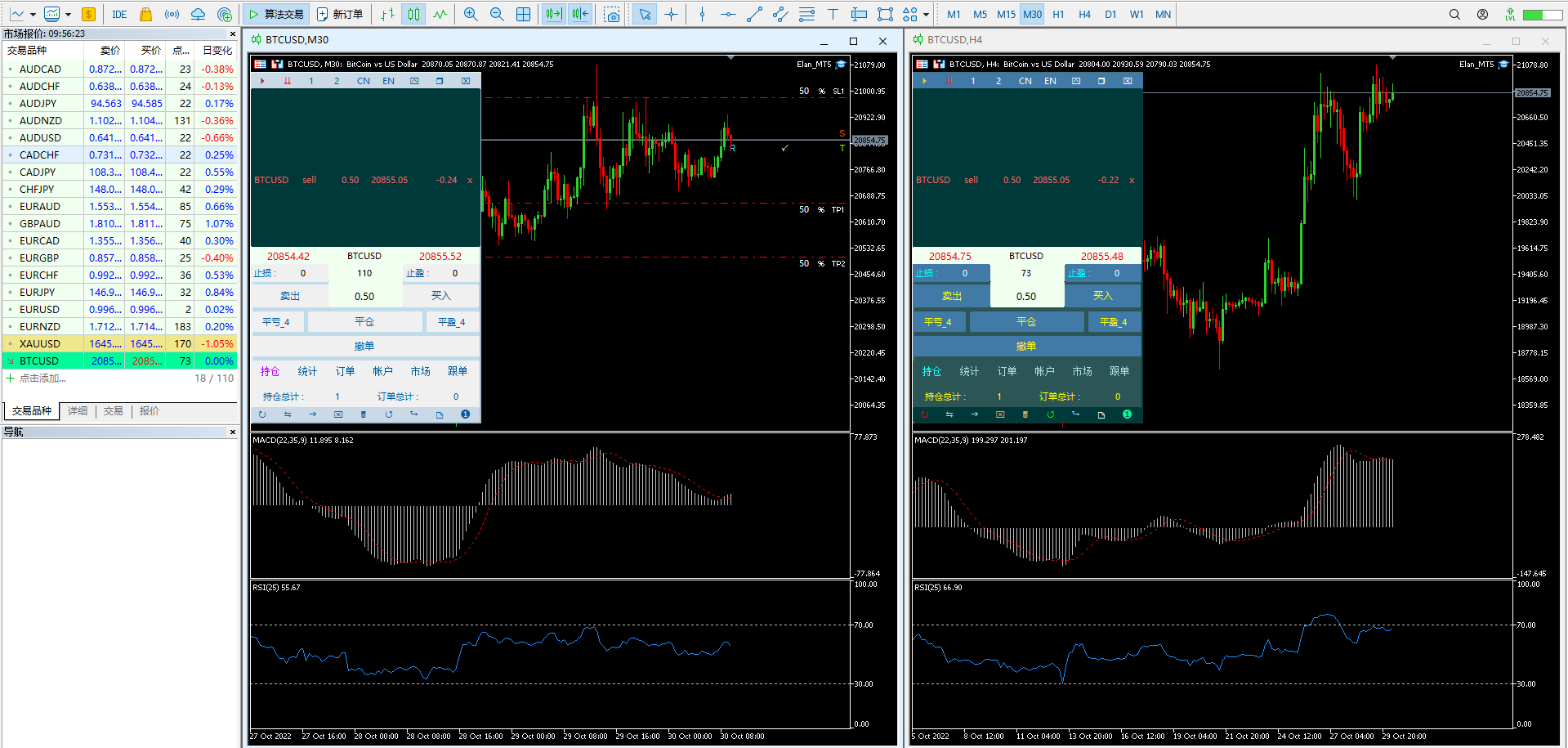Open the 统计 tab in the M30 trade panel
1568x748 pixels.
(x=307, y=371)
